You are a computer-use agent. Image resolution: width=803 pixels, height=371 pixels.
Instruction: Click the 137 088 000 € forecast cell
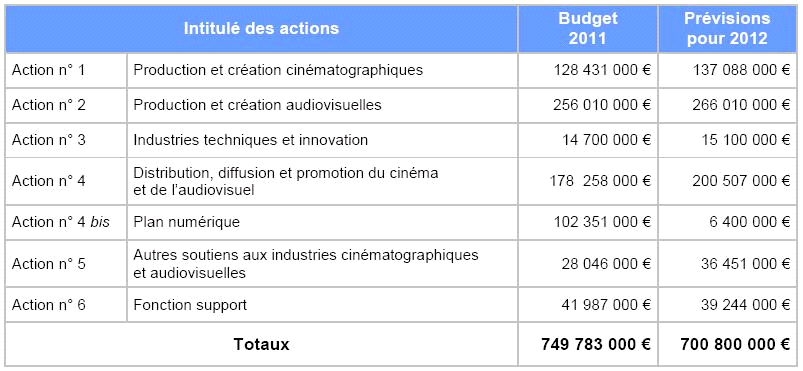click(727, 70)
